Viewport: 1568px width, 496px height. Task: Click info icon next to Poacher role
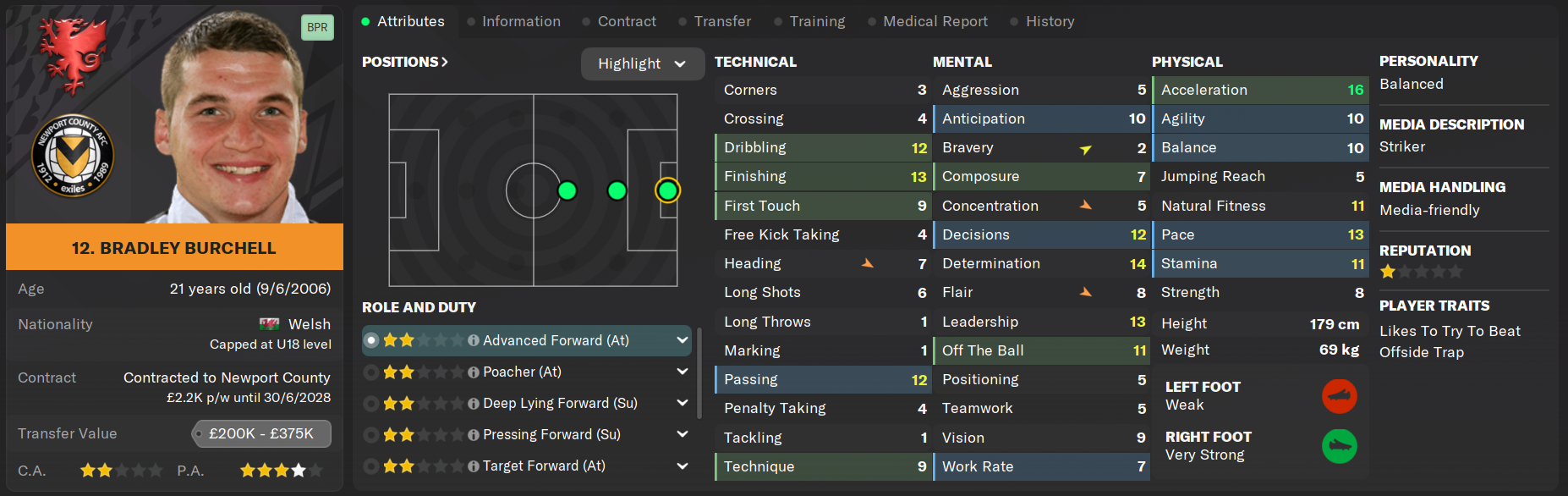(474, 372)
